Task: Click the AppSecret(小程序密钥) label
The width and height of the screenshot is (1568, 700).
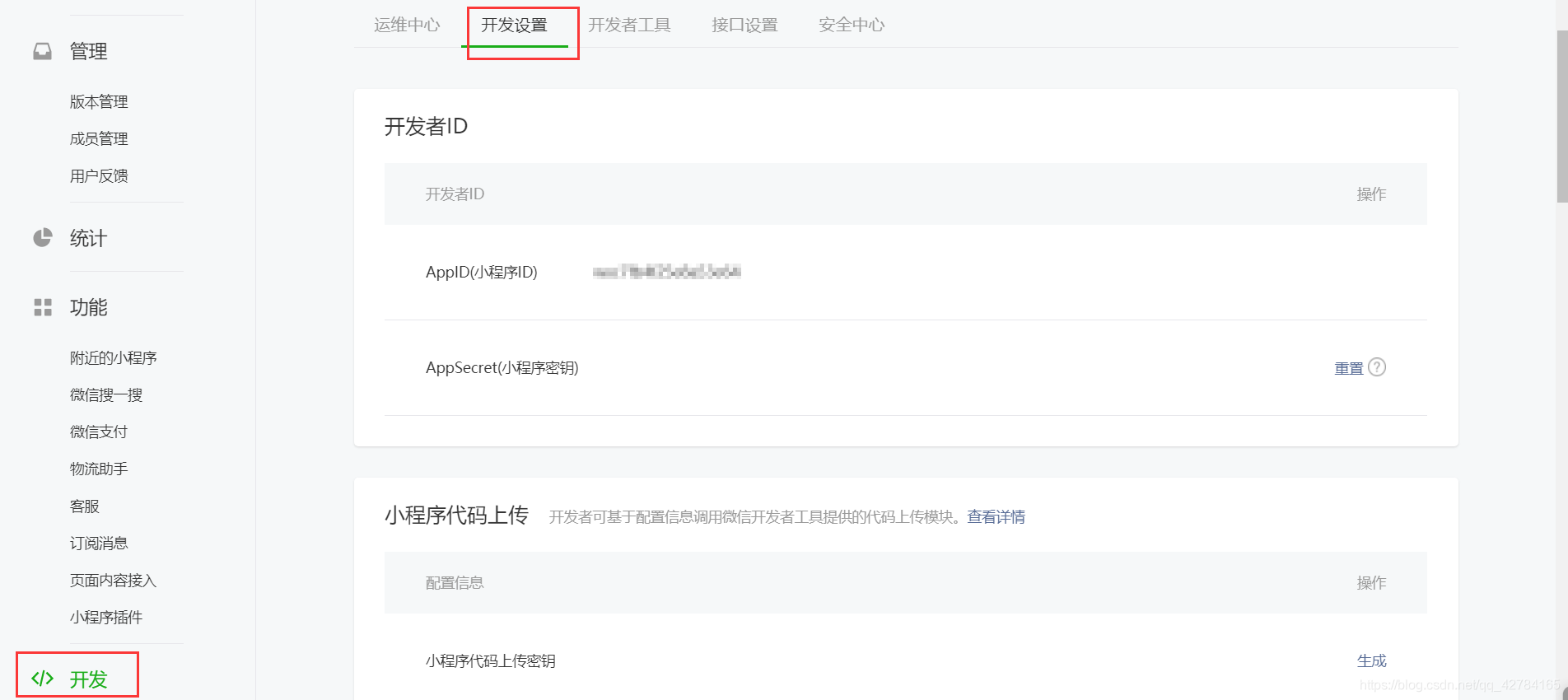Action: tap(502, 367)
